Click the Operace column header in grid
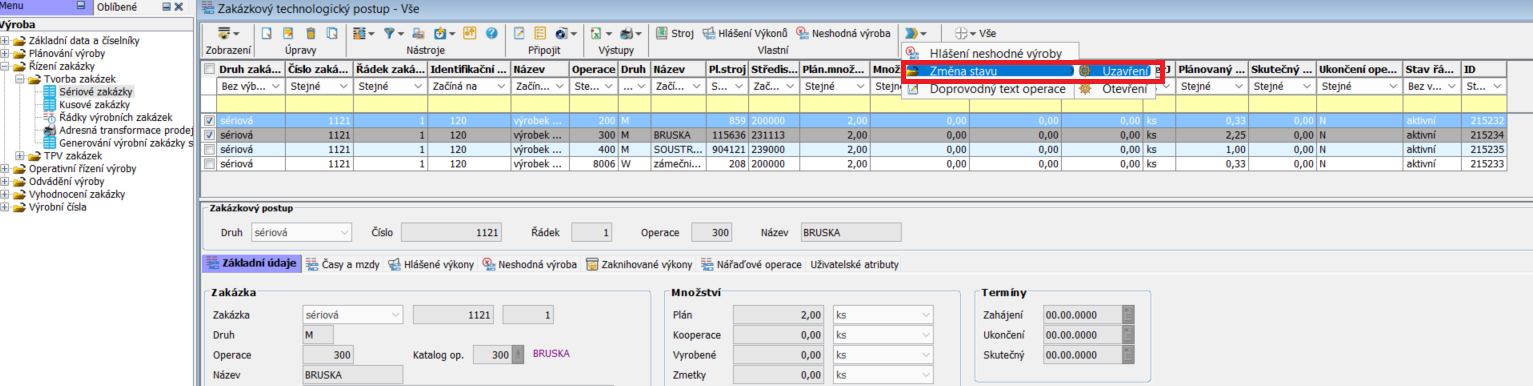This screenshot has width=1533, height=386. click(x=593, y=70)
